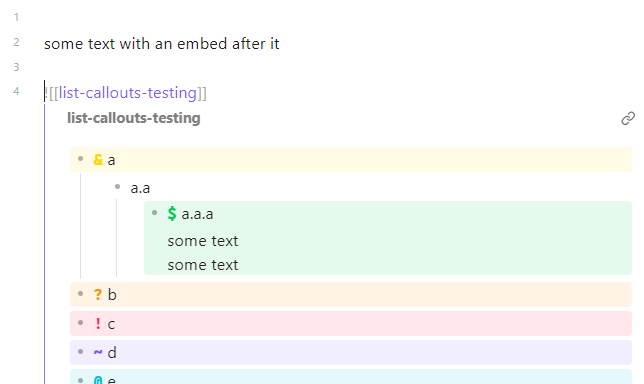Click the link icon of the embedded note
This screenshot has width=644, height=384.
coord(628,118)
